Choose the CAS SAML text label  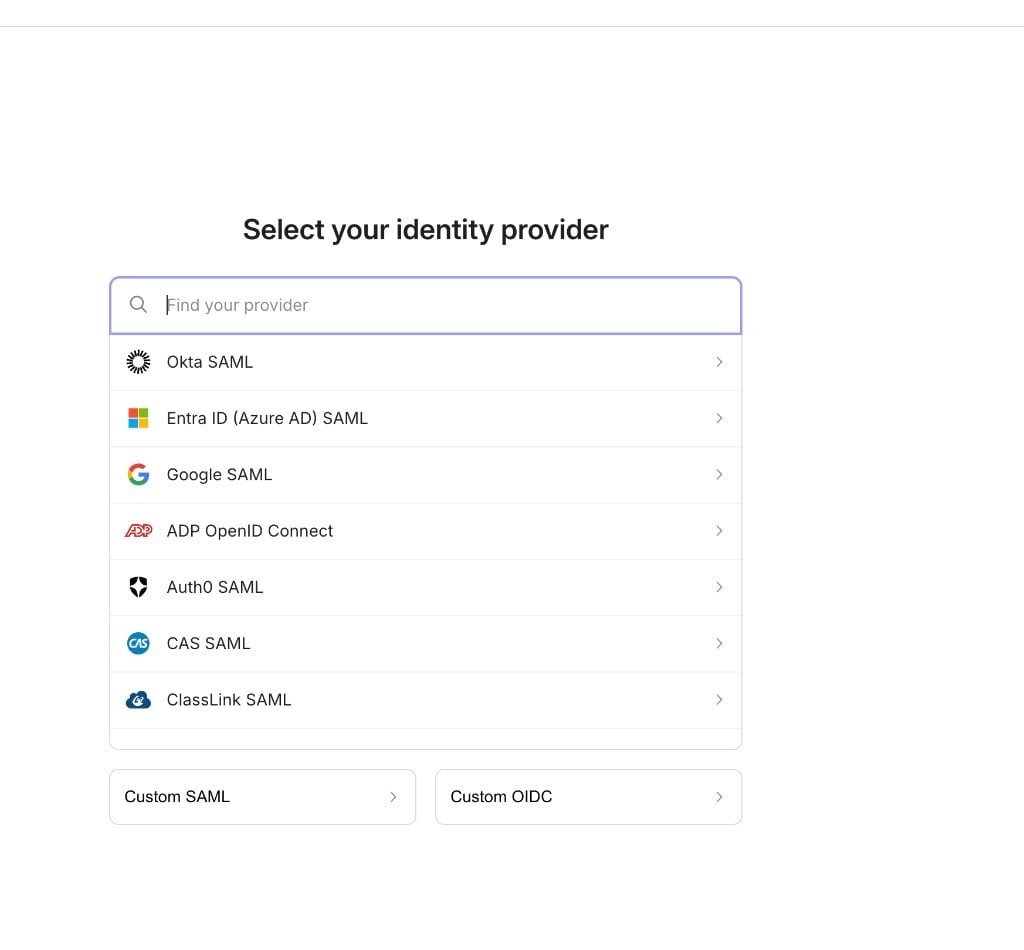tap(208, 643)
